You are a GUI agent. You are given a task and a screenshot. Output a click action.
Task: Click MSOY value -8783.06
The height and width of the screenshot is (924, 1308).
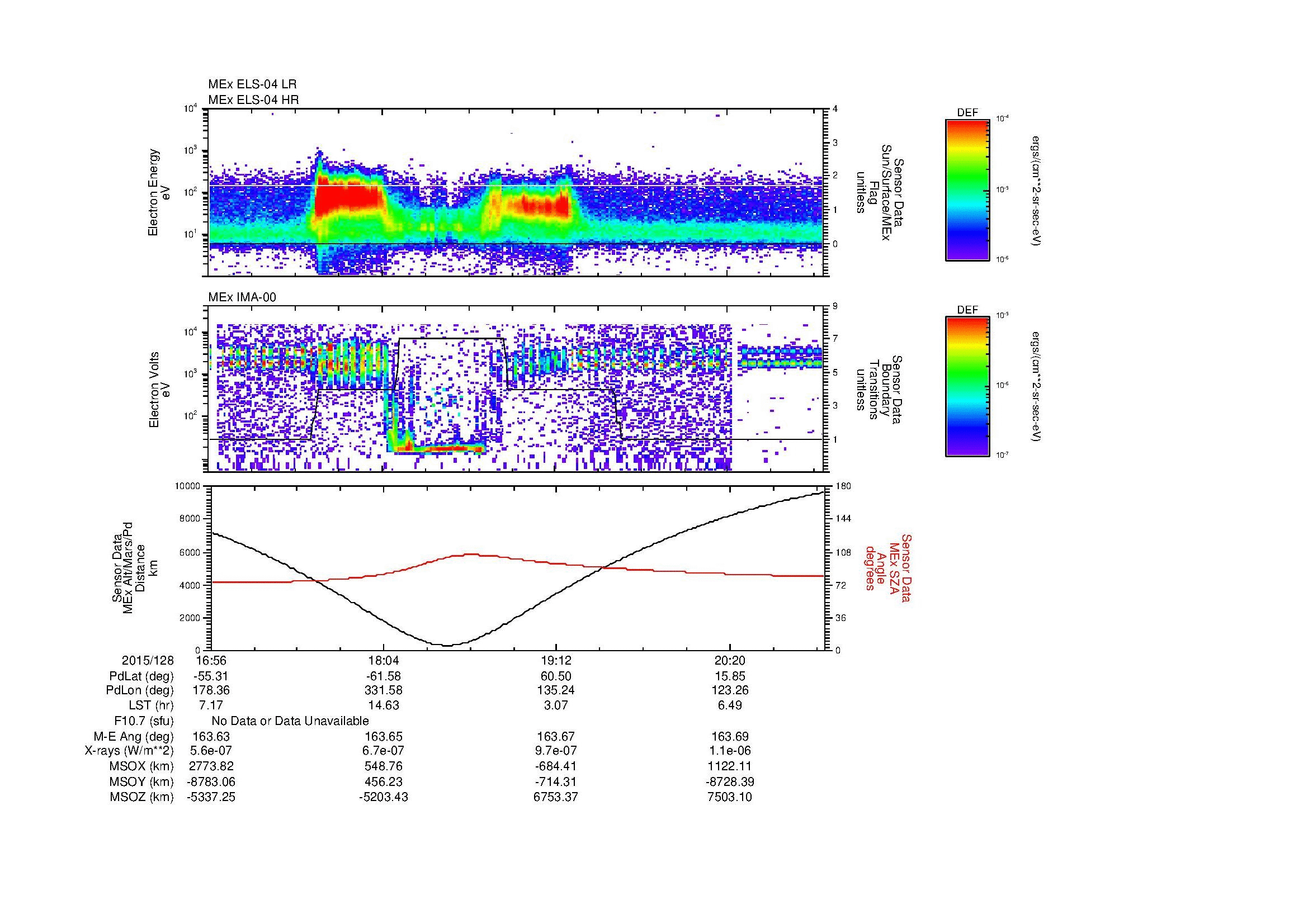[x=211, y=781]
